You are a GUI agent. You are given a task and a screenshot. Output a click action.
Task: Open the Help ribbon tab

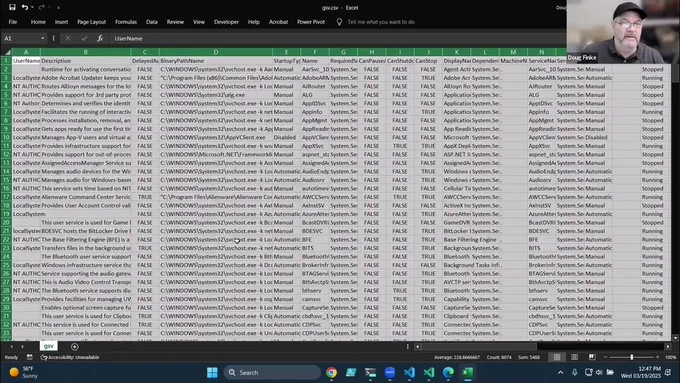pyautogui.click(x=254, y=22)
